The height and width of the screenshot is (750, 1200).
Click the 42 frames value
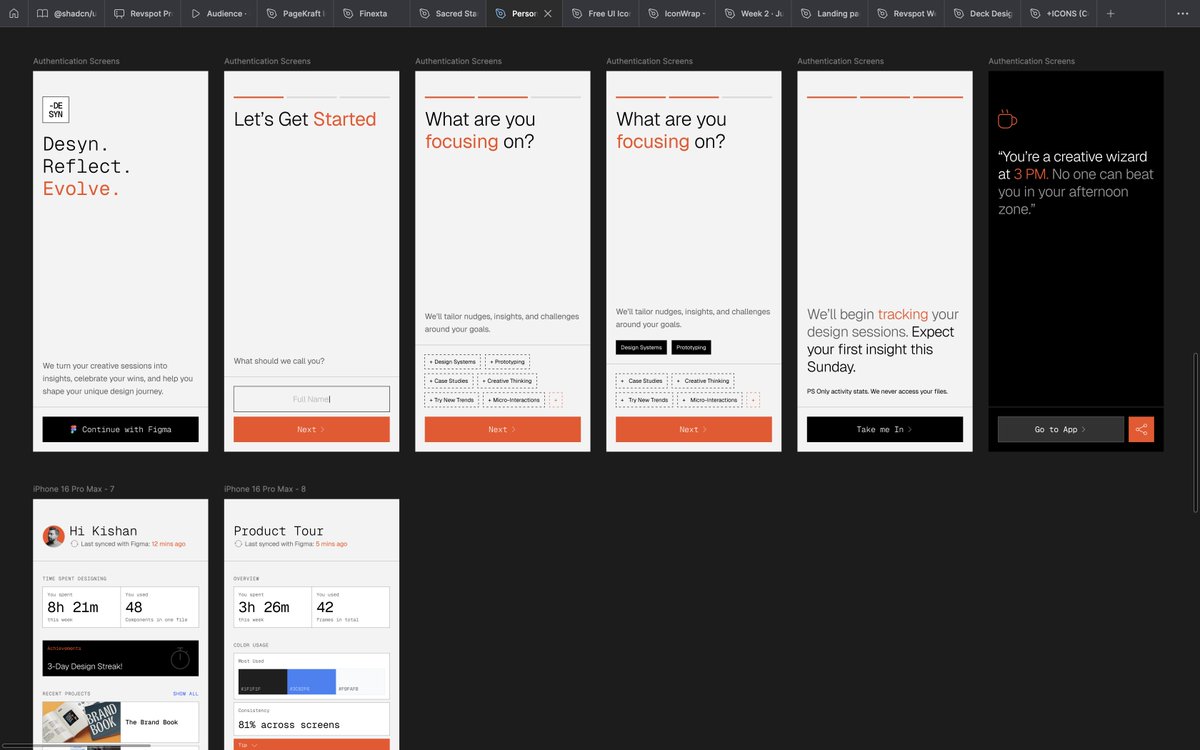click(325, 607)
